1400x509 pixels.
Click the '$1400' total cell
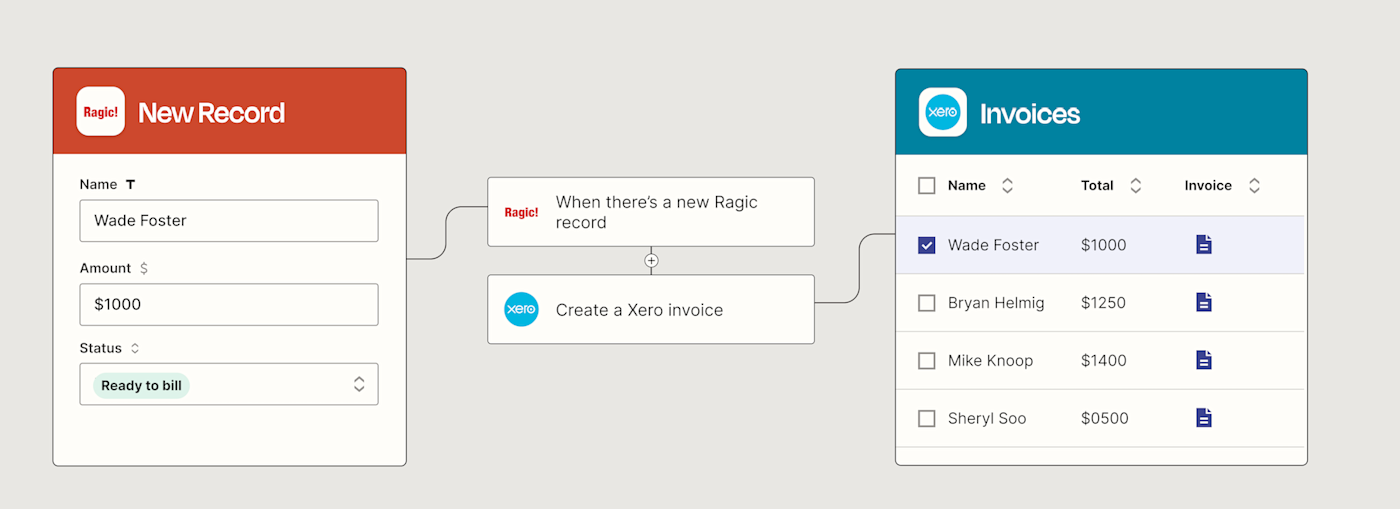tap(1104, 361)
